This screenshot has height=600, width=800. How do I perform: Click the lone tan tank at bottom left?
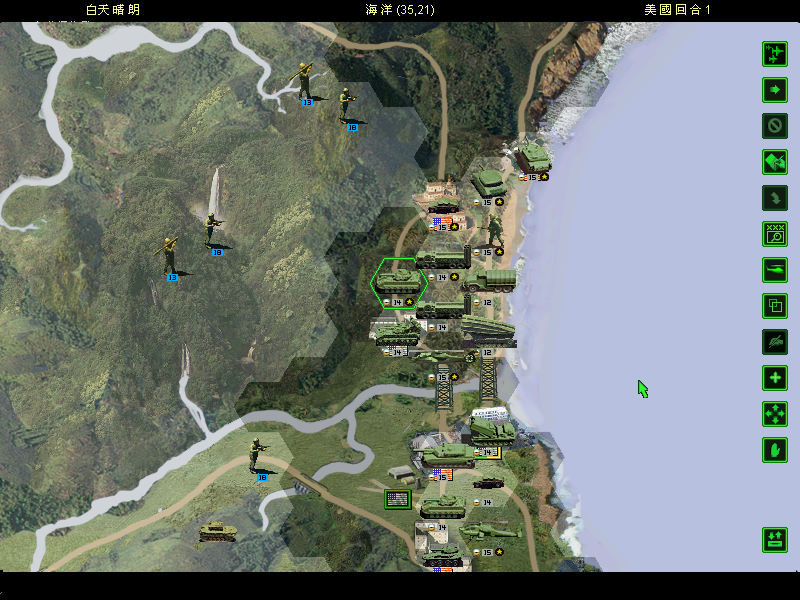(x=216, y=531)
